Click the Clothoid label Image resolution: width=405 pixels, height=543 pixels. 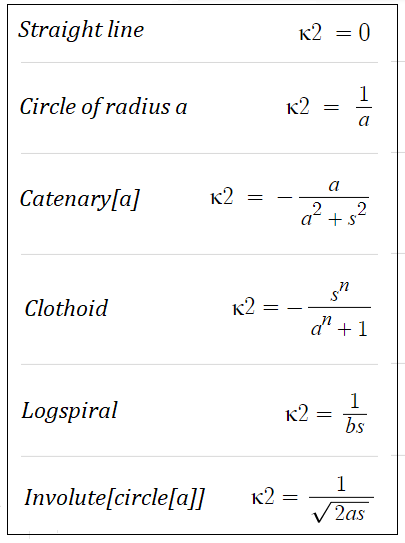click(66, 308)
